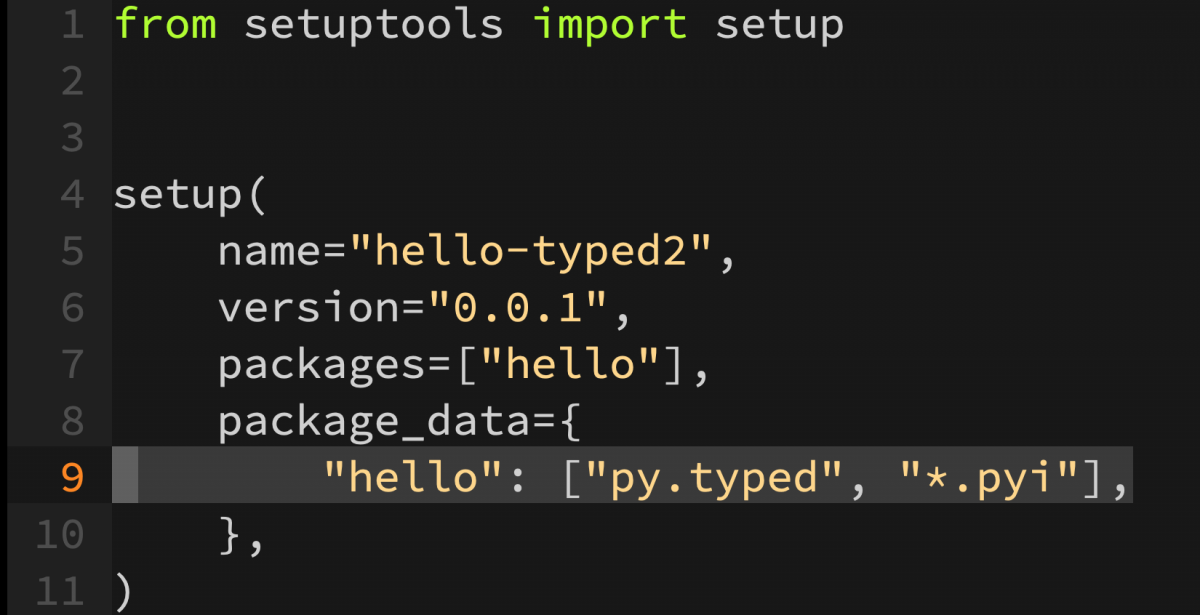Click the 'name' argument
1200x615 pixels.
pyautogui.click(x=268, y=251)
